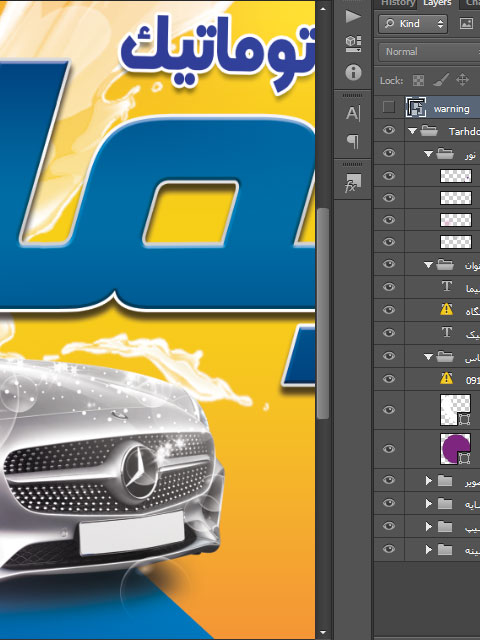Open the Normal blend mode dropdown
The height and width of the screenshot is (640, 480).
coord(429,52)
